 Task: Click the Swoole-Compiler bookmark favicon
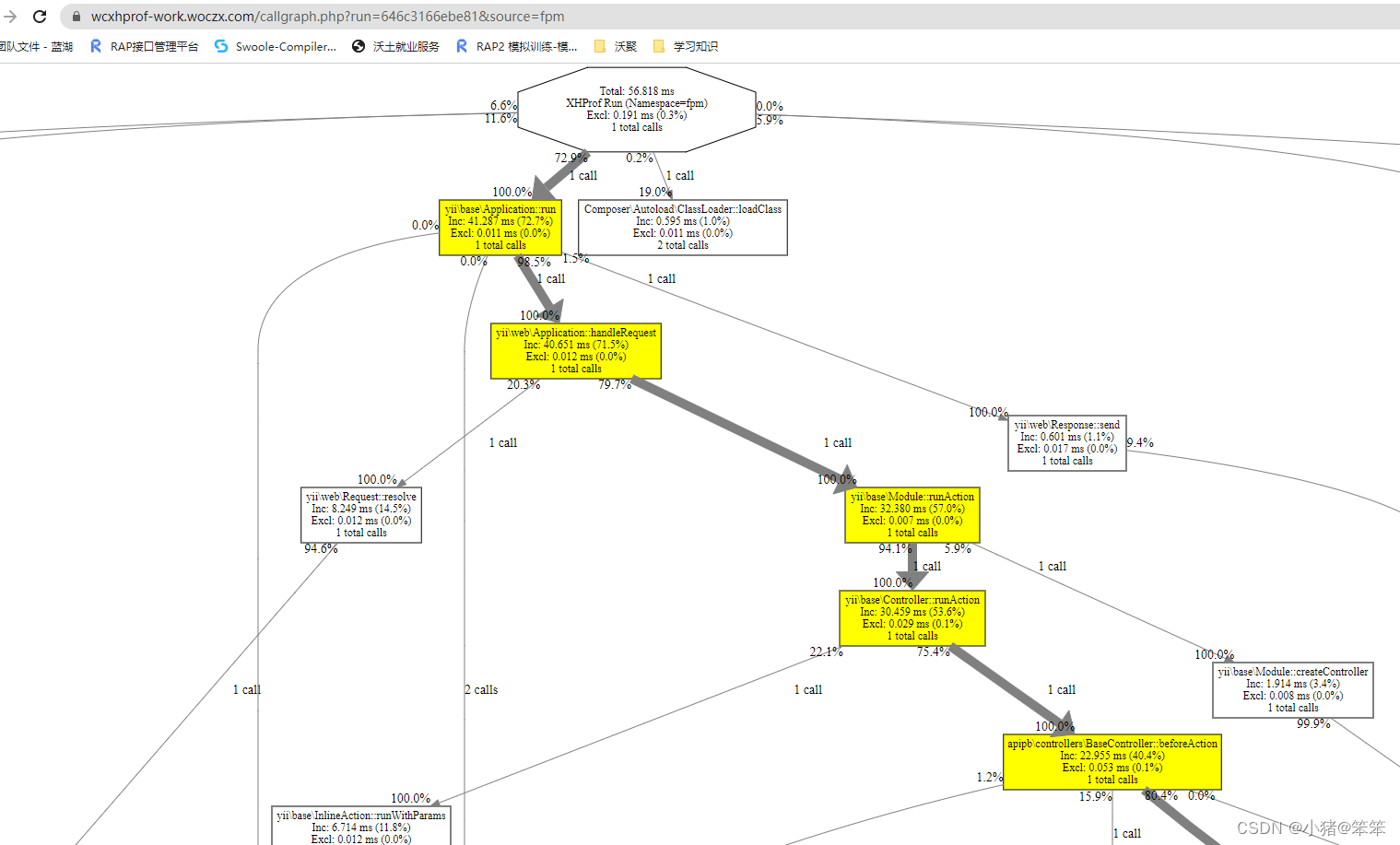pos(221,46)
